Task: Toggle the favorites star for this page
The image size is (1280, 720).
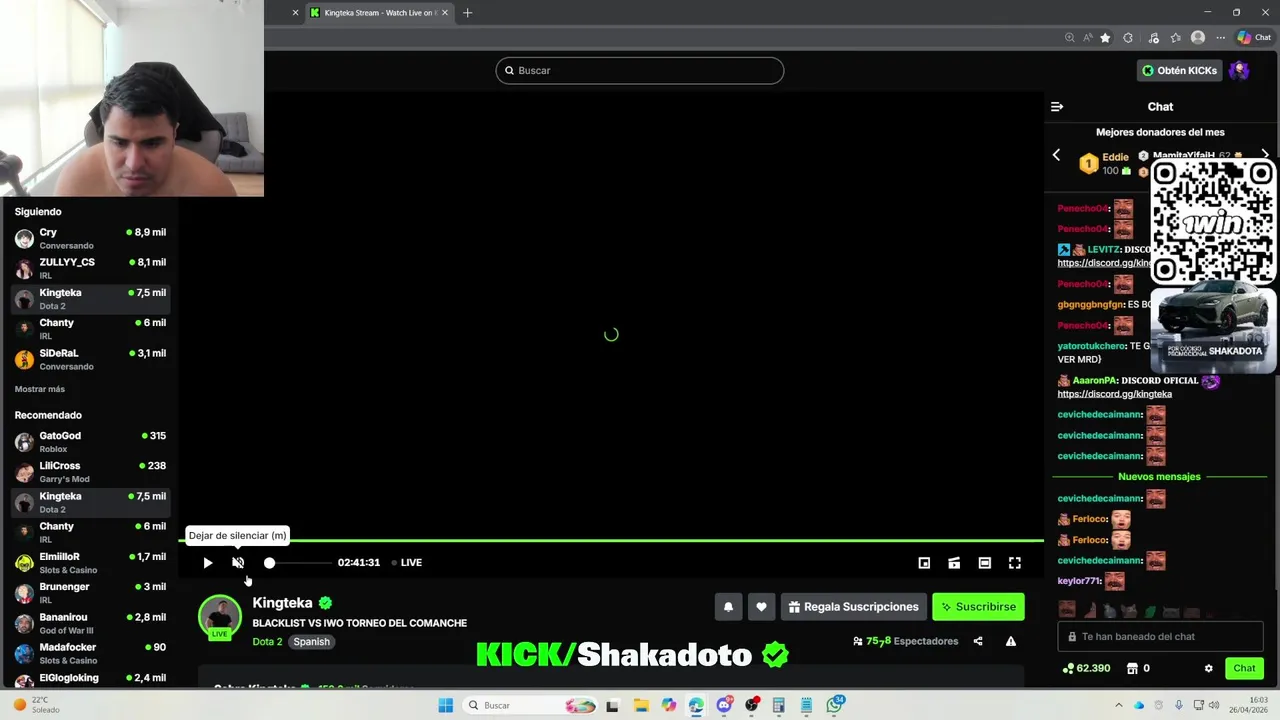Action: coord(1105,38)
